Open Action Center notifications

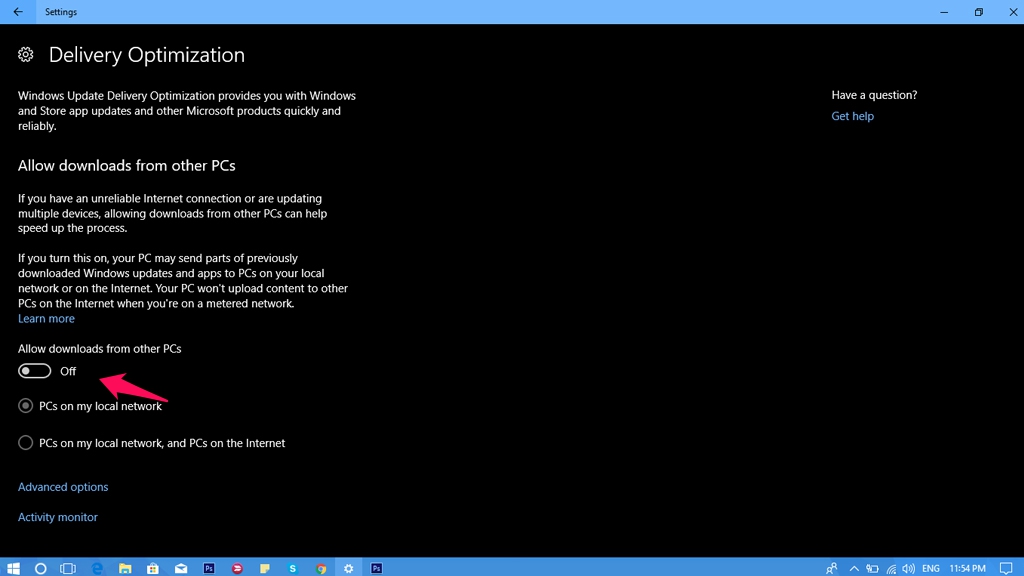[x=1006, y=568]
